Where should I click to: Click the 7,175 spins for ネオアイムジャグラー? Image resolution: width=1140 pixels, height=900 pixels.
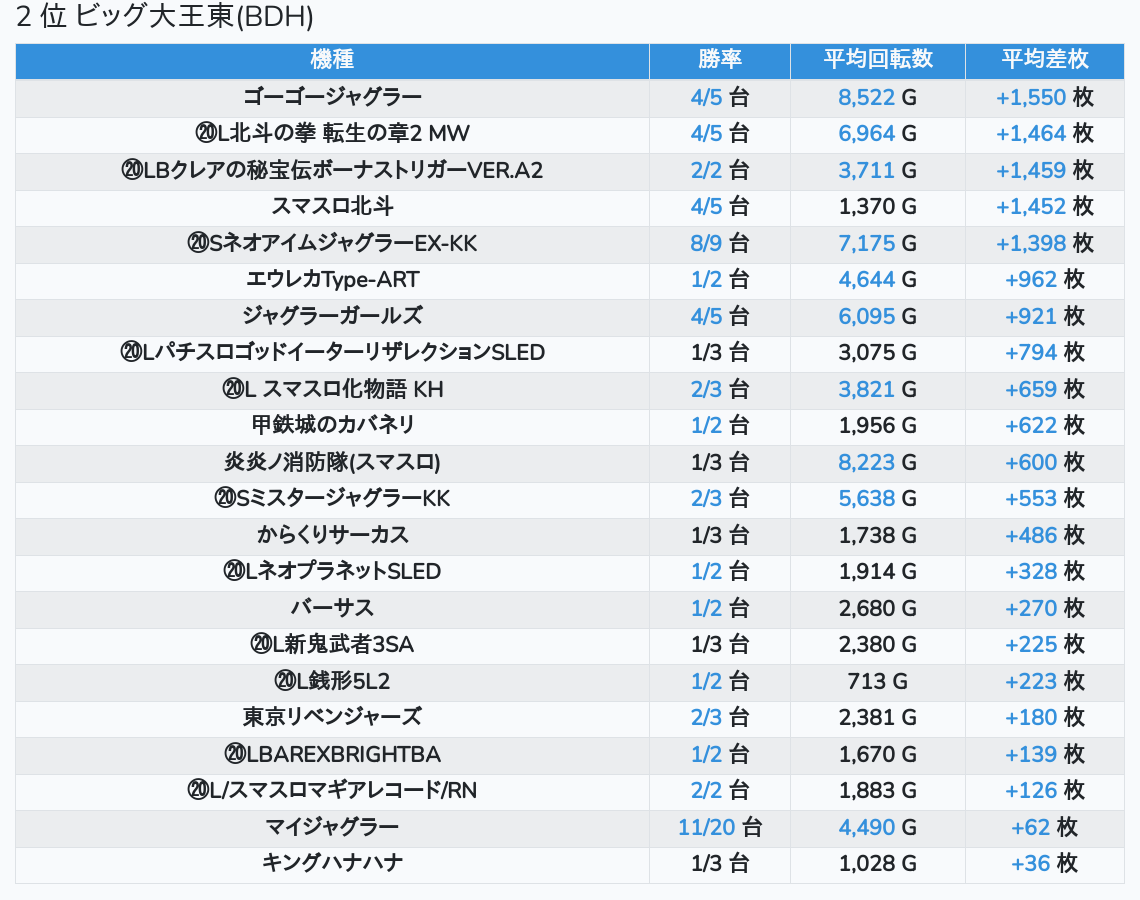[x=866, y=244]
